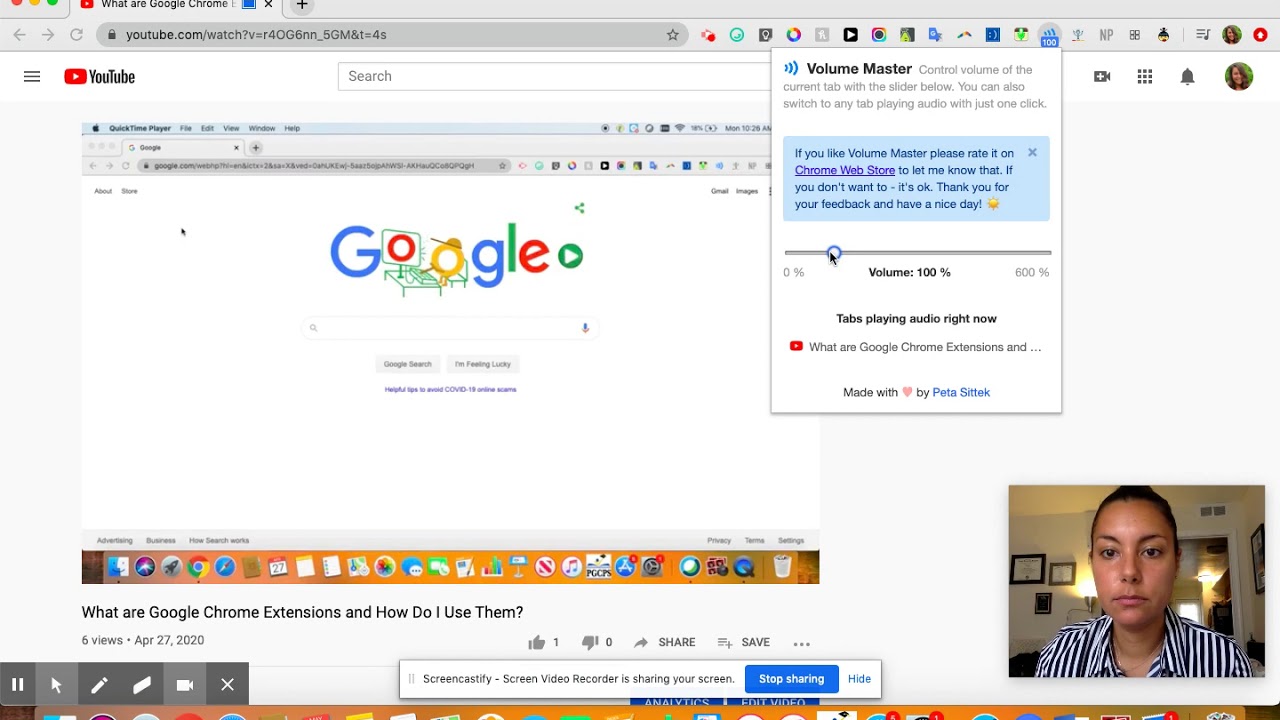
Task: Click the YouTube search input field
Action: coord(555,76)
